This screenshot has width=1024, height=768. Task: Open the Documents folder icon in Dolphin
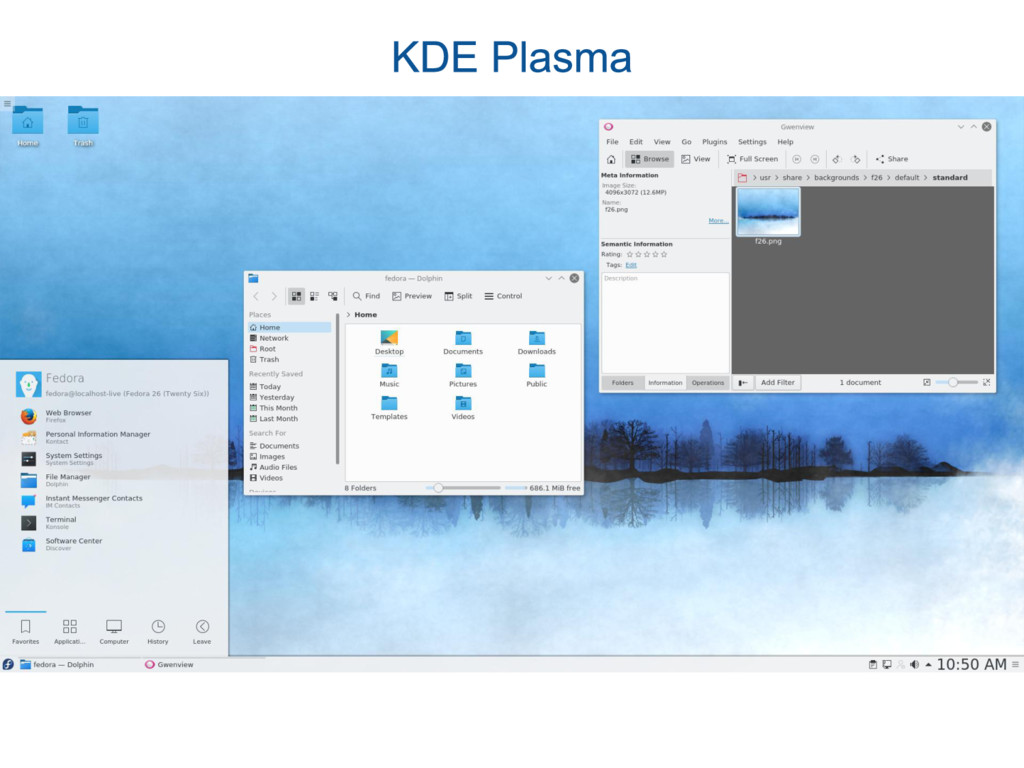click(x=463, y=342)
